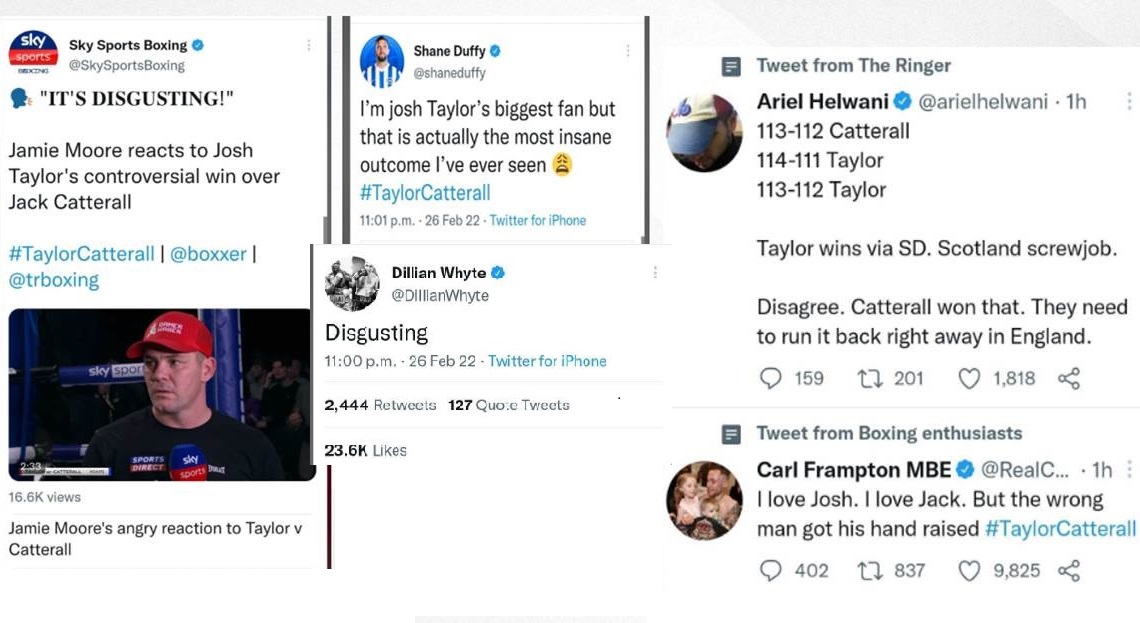
Task: Like Carl Frampton's tweet
Action: pos(970,570)
